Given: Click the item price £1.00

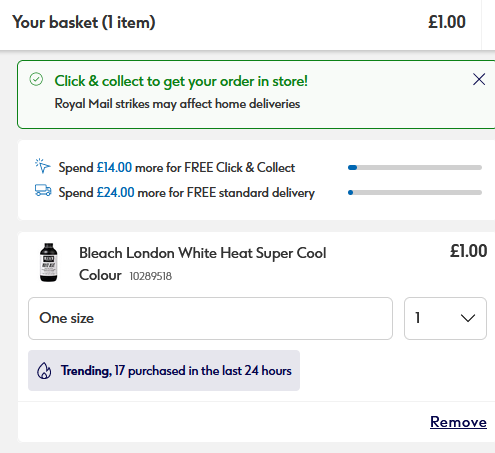Looking at the screenshot, I should [468, 251].
